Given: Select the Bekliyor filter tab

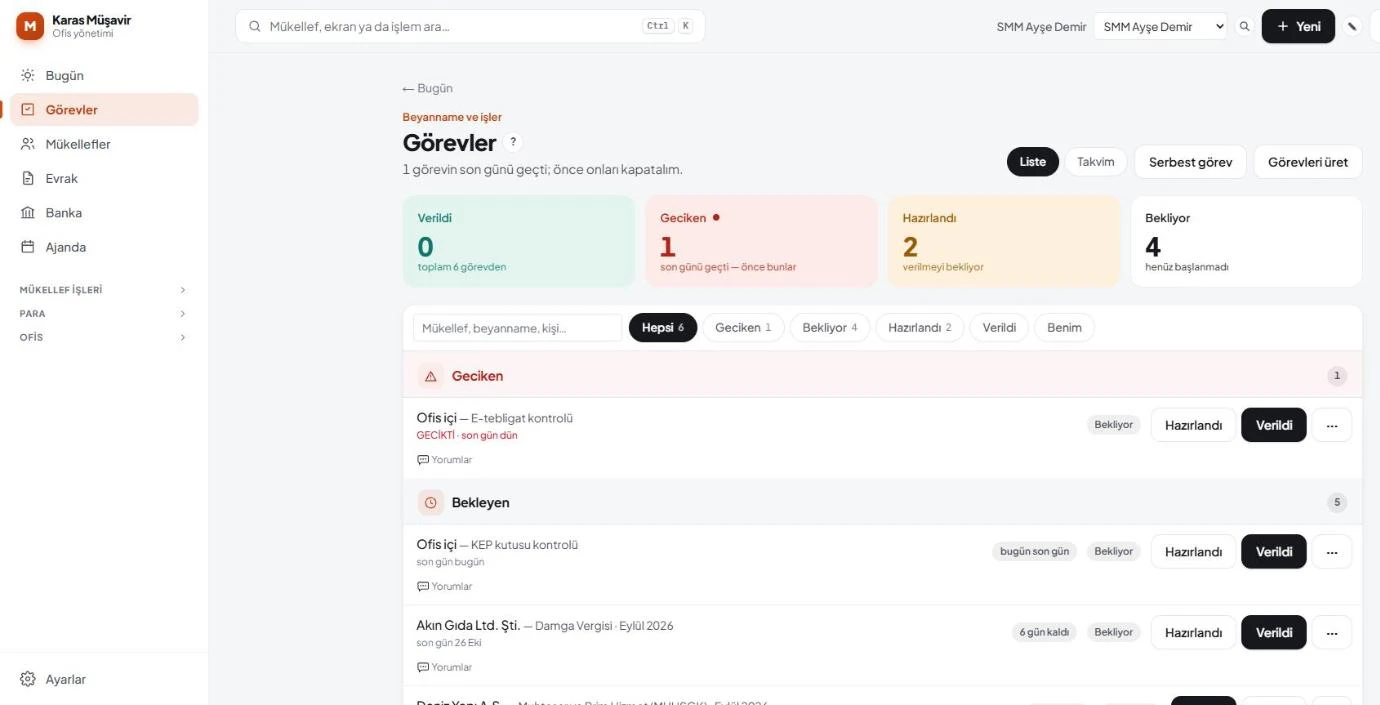Looking at the screenshot, I should point(830,328).
